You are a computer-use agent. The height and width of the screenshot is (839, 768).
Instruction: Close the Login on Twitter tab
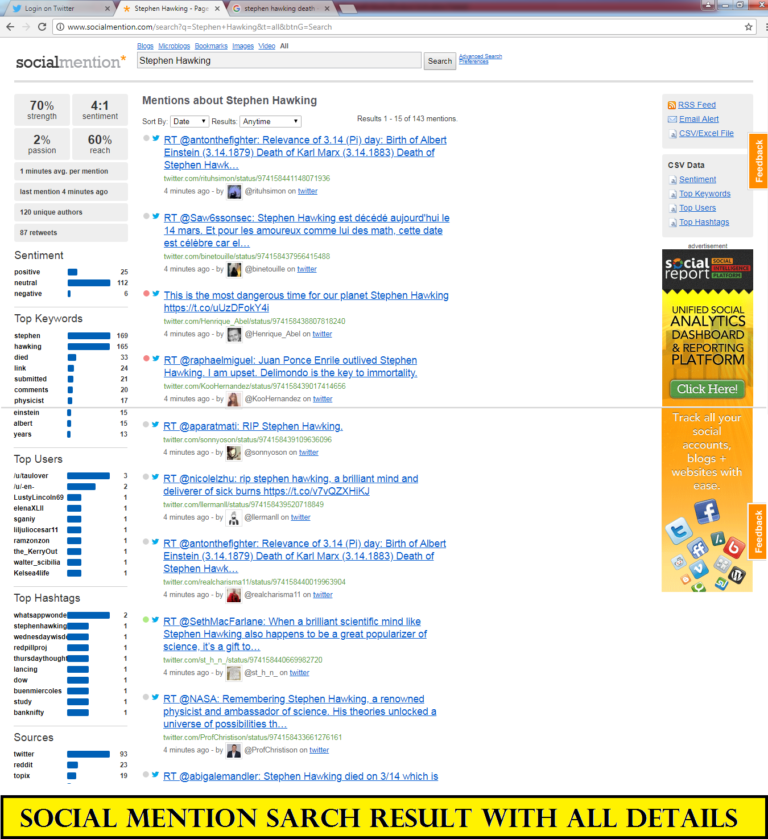coord(107,9)
